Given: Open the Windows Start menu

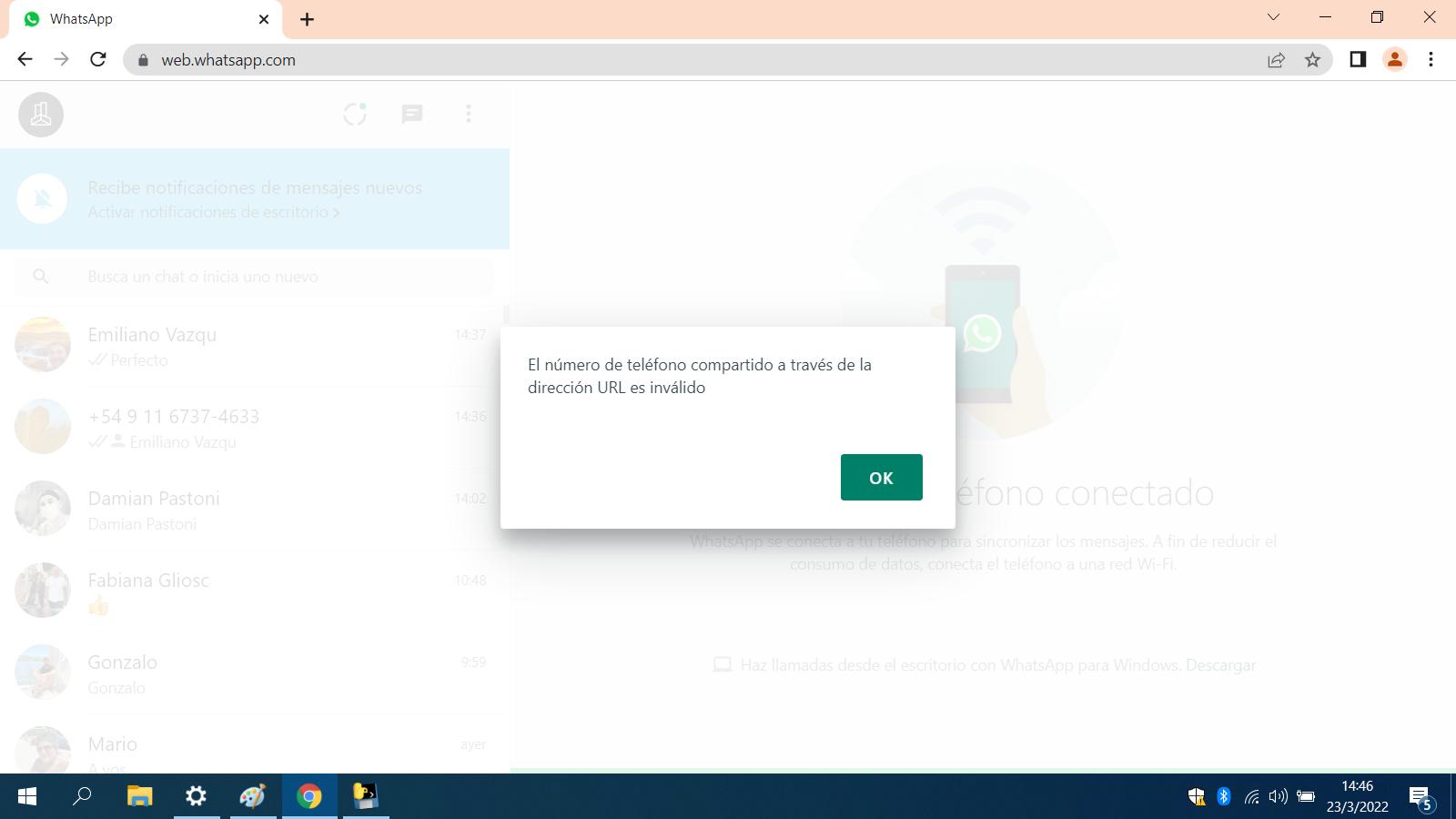Looking at the screenshot, I should pos(27,796).
